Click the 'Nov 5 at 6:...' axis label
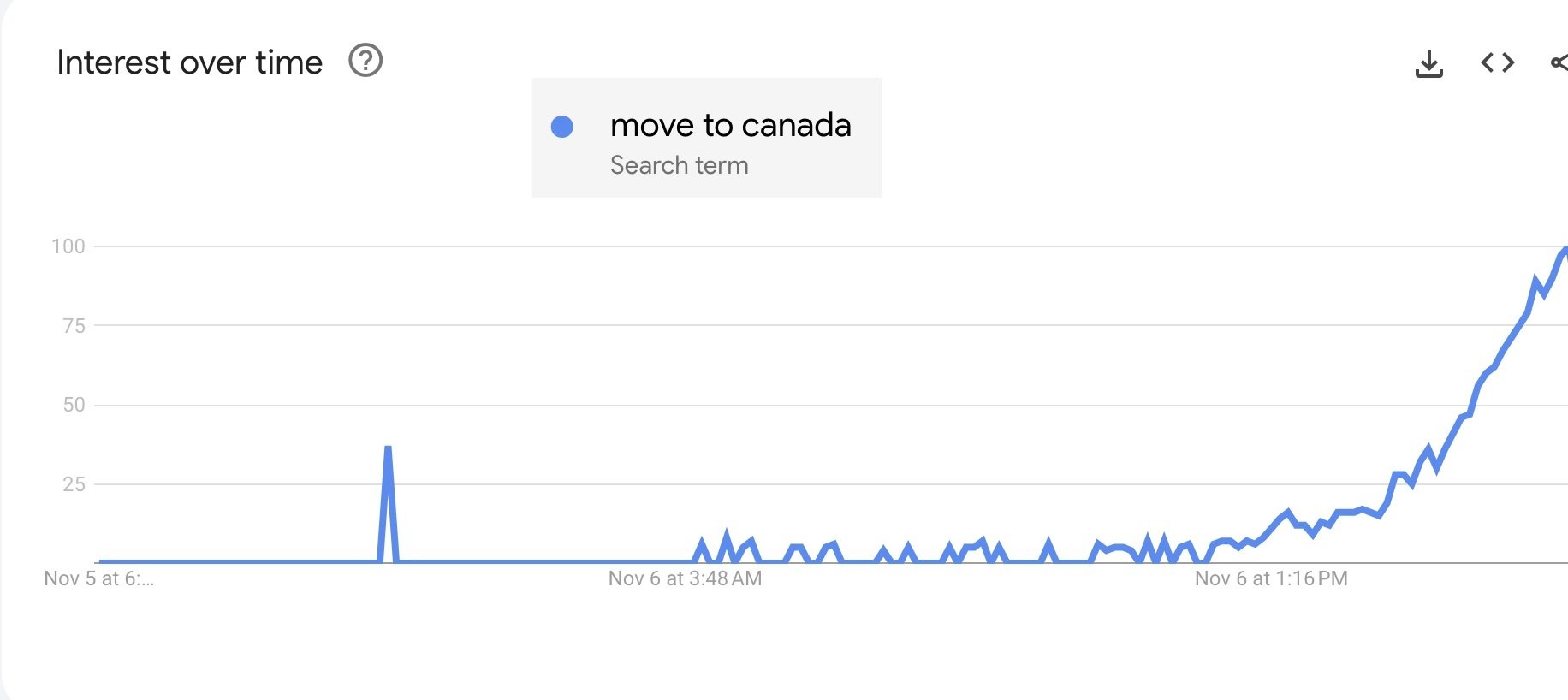Screen dimensions: 1568x700 pyautogui.click(x=98, y=578)
